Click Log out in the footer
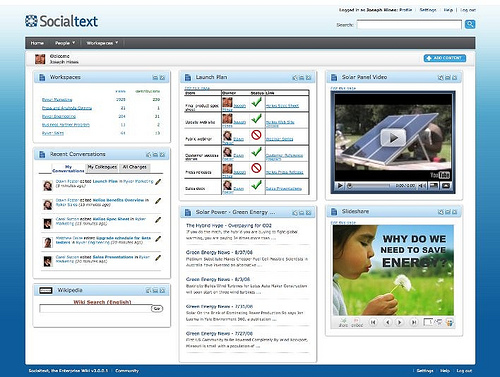 pyautogui.click(x=464, y=371)
